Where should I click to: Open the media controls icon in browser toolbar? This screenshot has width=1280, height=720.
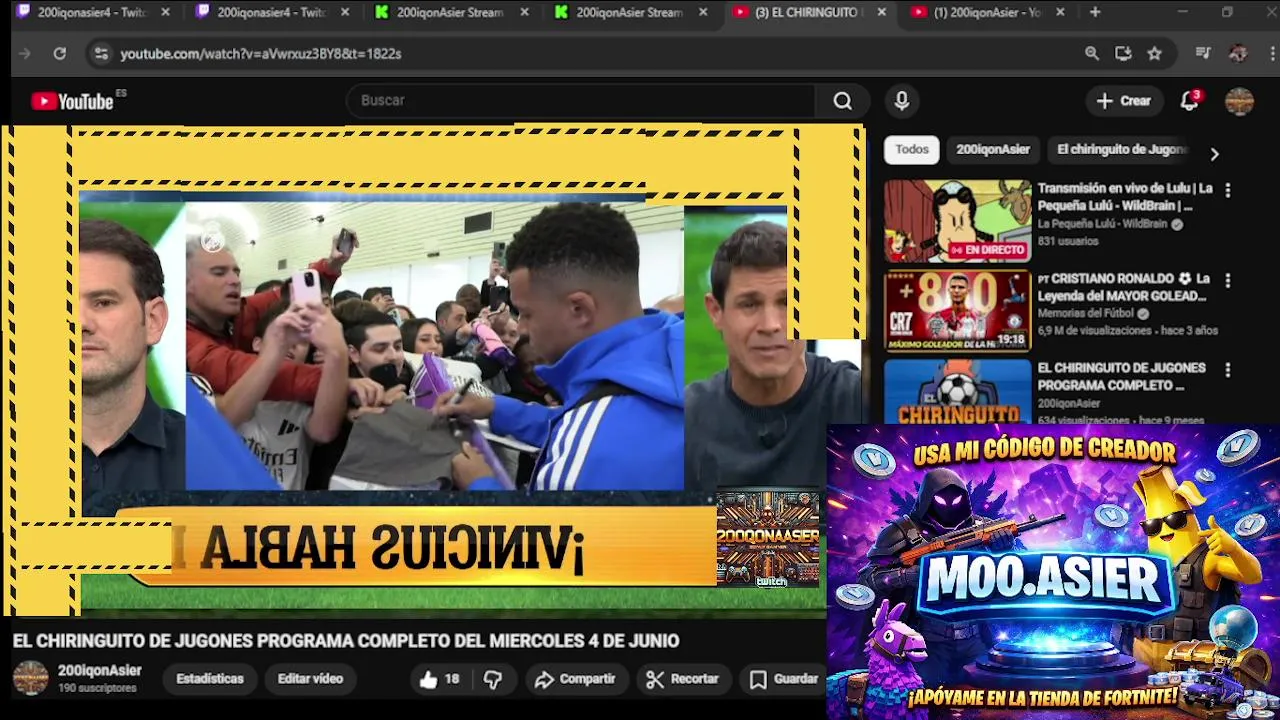tap(1203, 54)
